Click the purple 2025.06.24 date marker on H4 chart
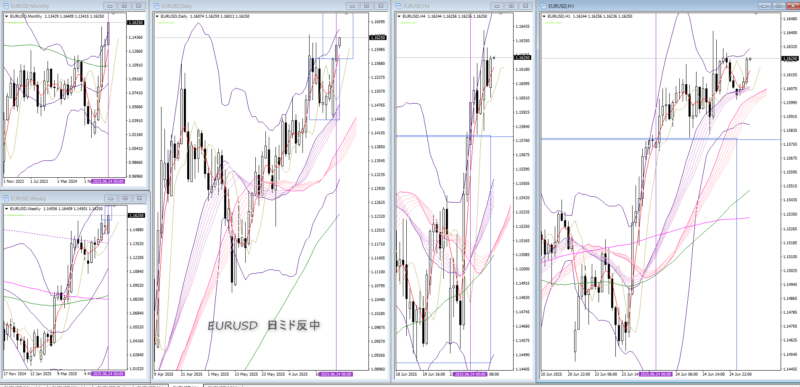 point(470,374)
